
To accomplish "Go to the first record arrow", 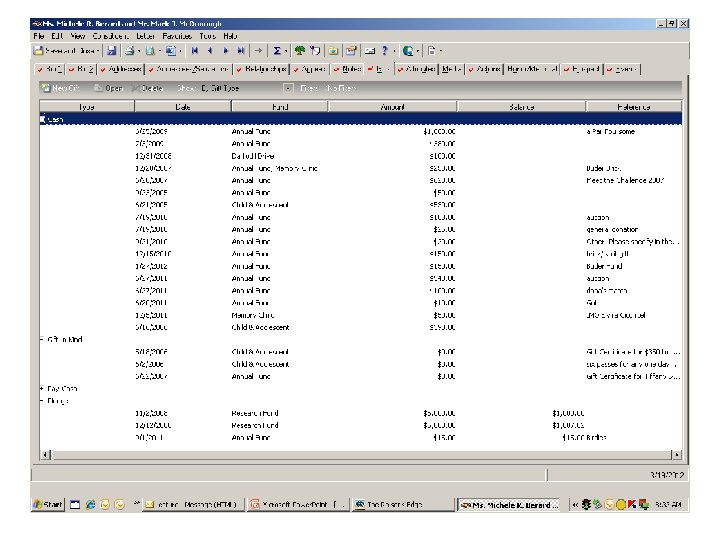I will click(195, 51).
